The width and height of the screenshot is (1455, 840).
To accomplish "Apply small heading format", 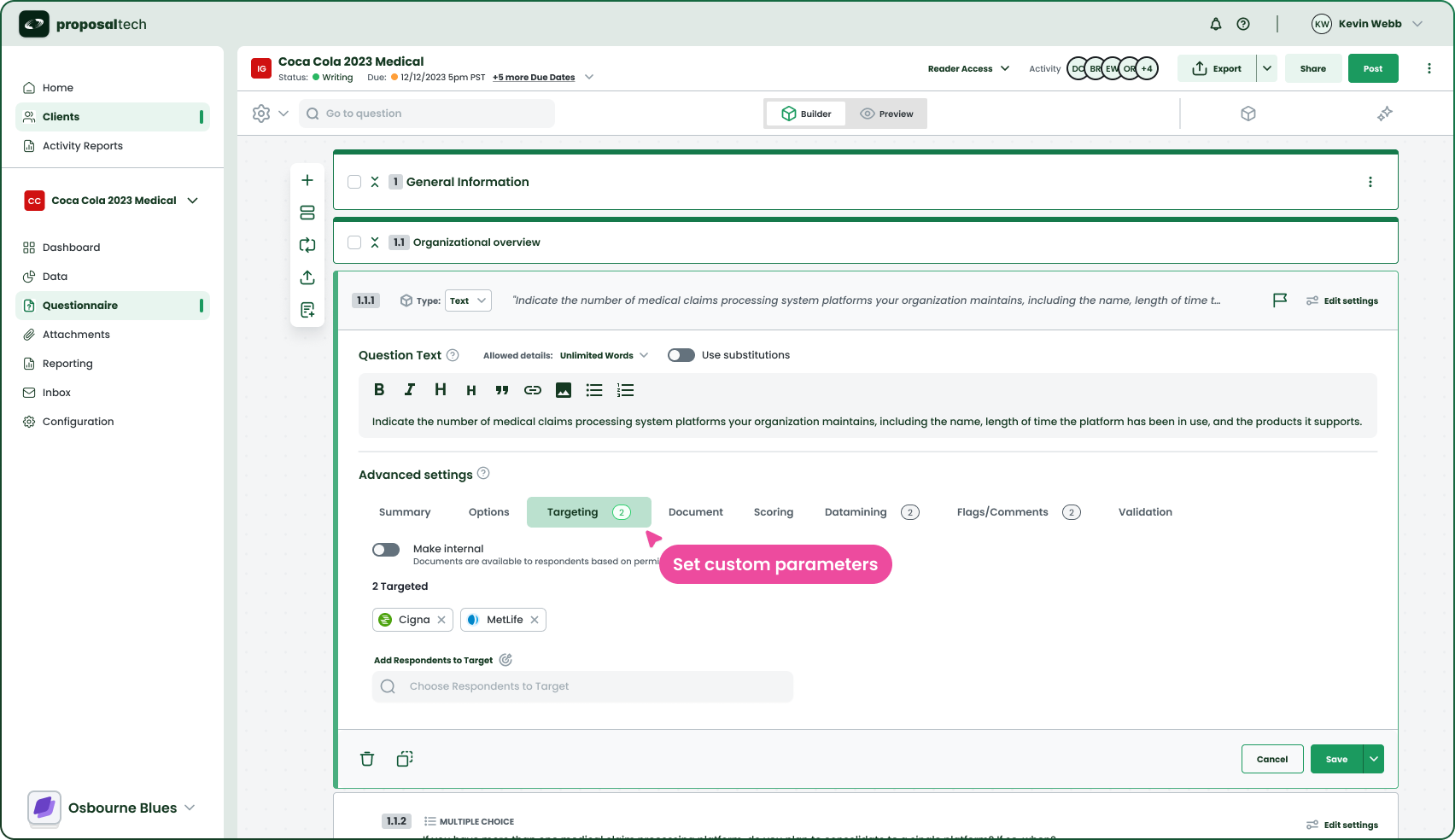I will click(471, 390).
